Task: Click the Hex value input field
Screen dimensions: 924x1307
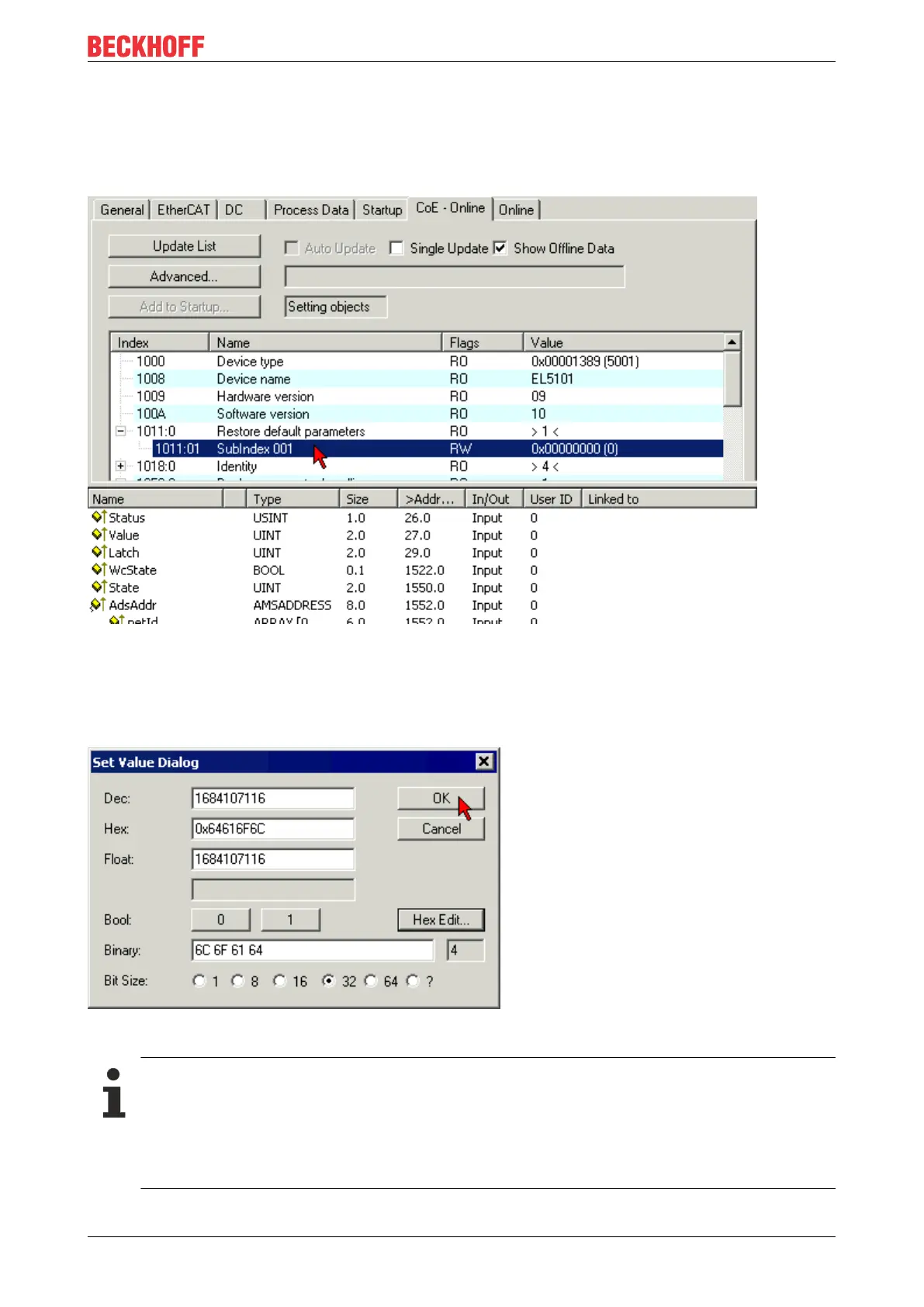Action: [x=273, y=828]
